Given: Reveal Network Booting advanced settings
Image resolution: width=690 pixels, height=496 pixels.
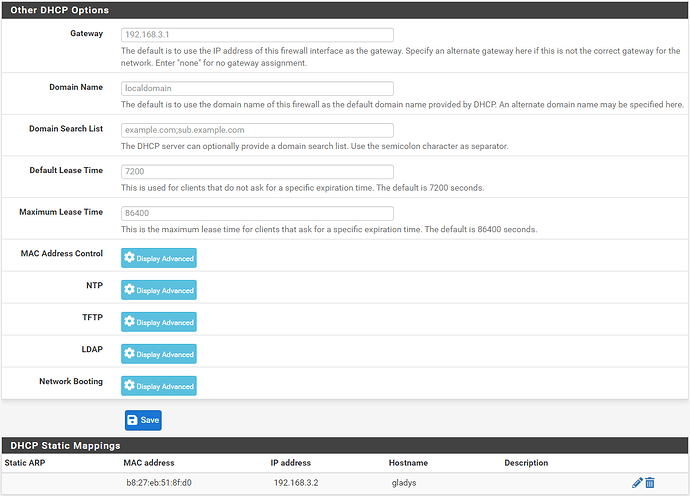Looking at the screenshot, I should [x=159, y=386].
